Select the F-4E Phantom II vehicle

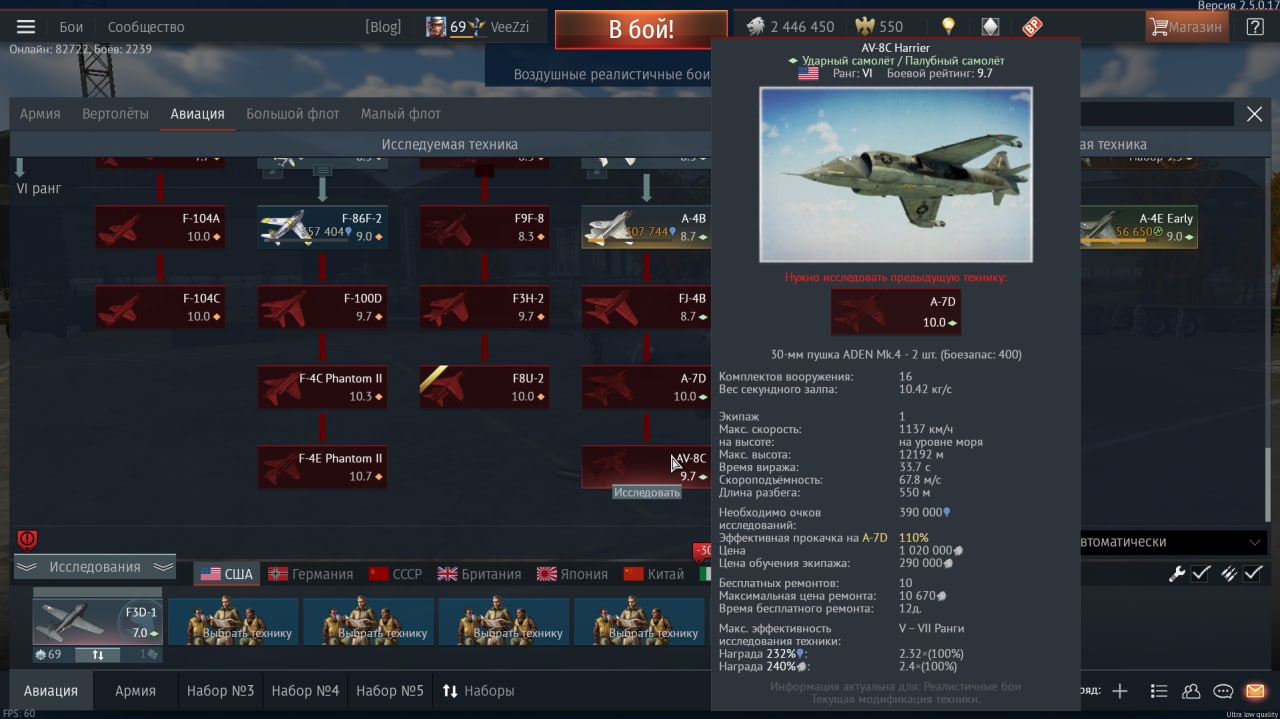point(322,467)
